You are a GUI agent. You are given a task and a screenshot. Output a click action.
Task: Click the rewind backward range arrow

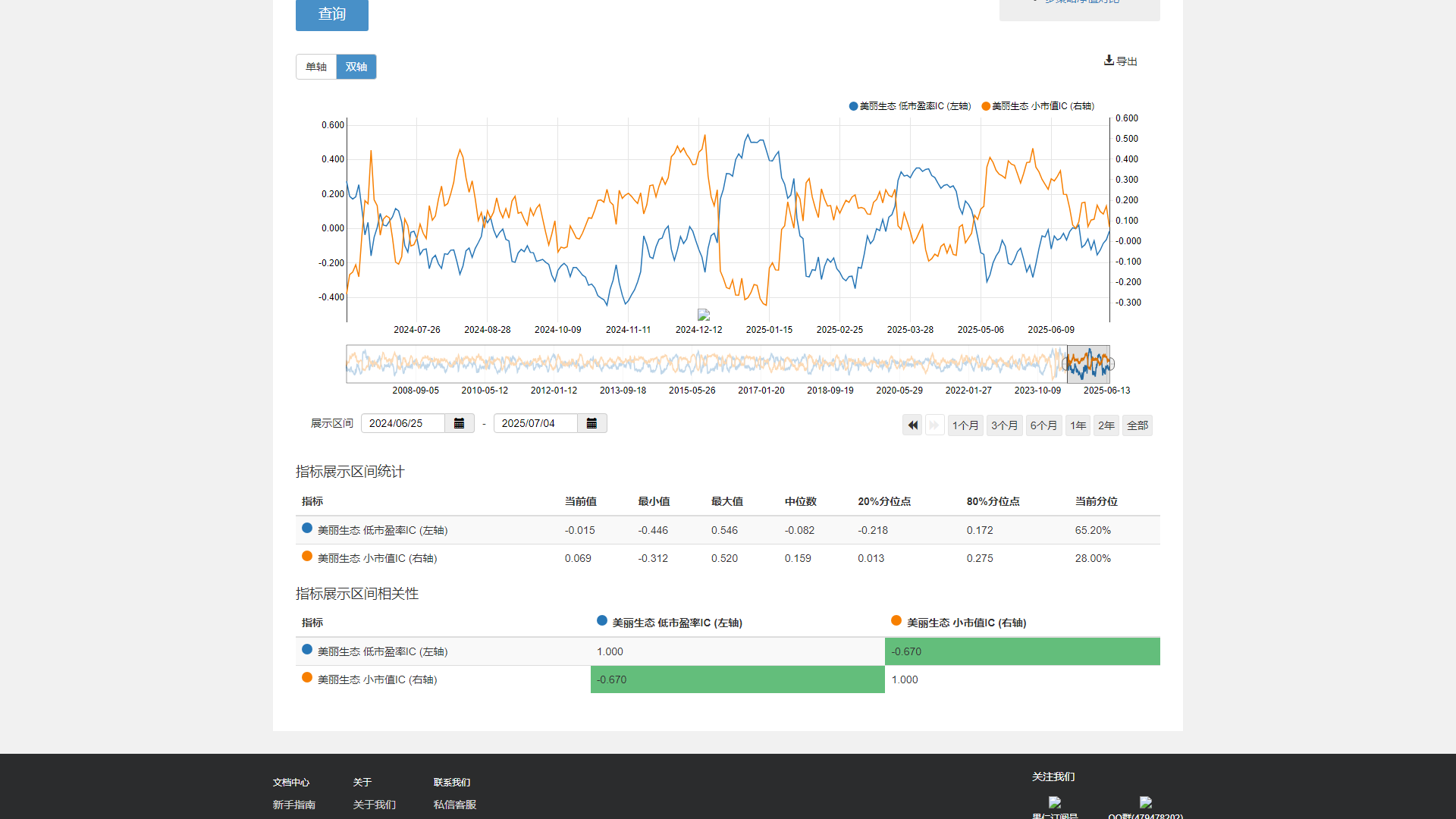(912, 425)
